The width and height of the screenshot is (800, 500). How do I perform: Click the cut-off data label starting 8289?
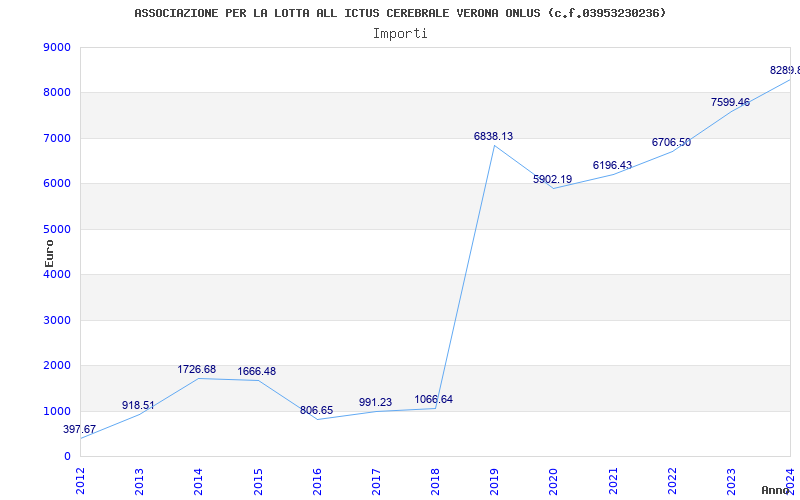785,70
